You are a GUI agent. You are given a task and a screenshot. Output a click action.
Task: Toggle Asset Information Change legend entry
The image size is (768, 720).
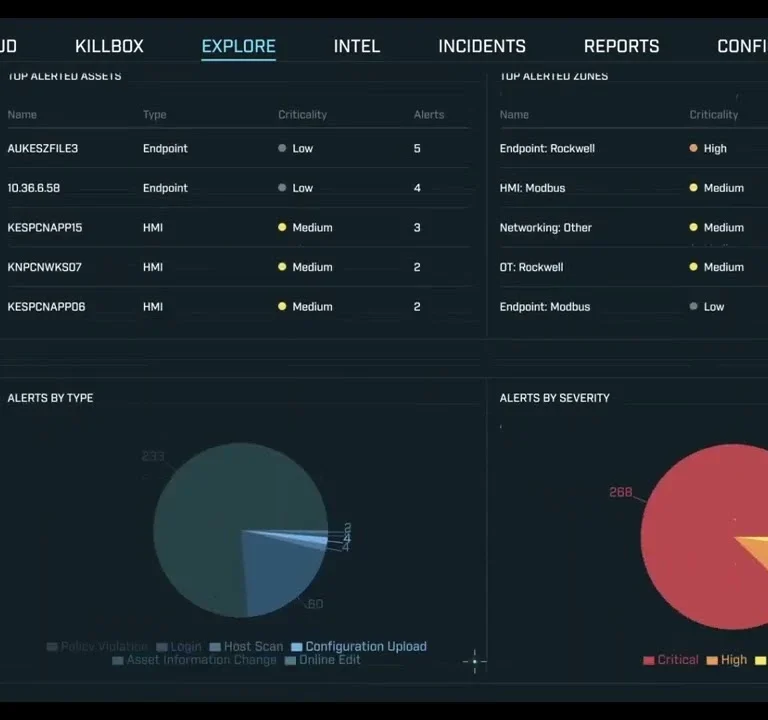pos(194,660)
